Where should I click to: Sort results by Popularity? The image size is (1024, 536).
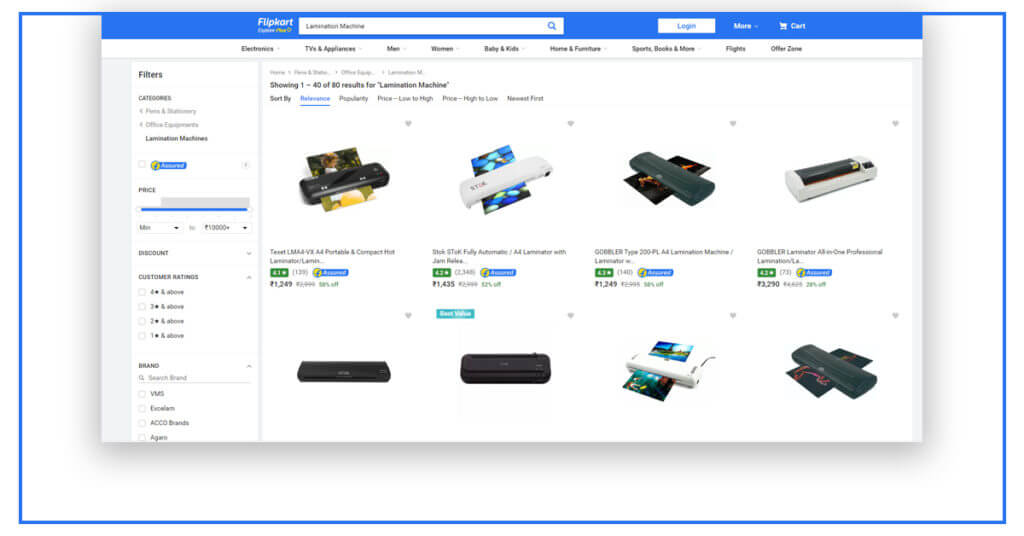point(353,99)
